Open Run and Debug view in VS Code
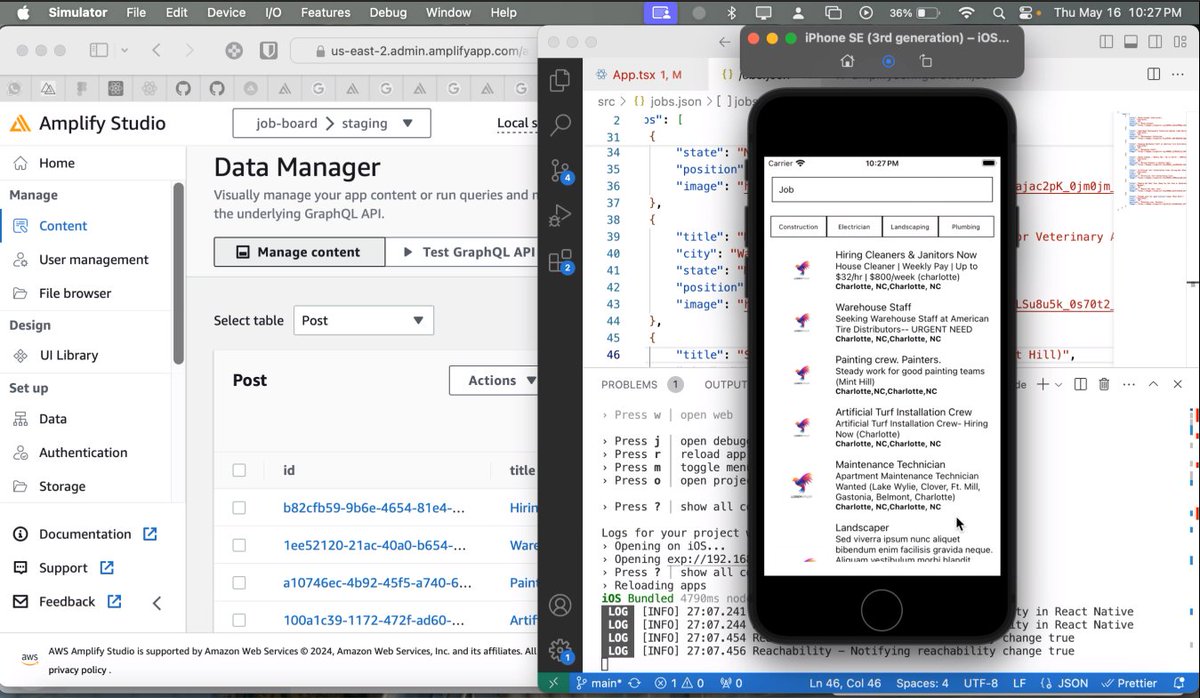 click(x=560, y=214)
